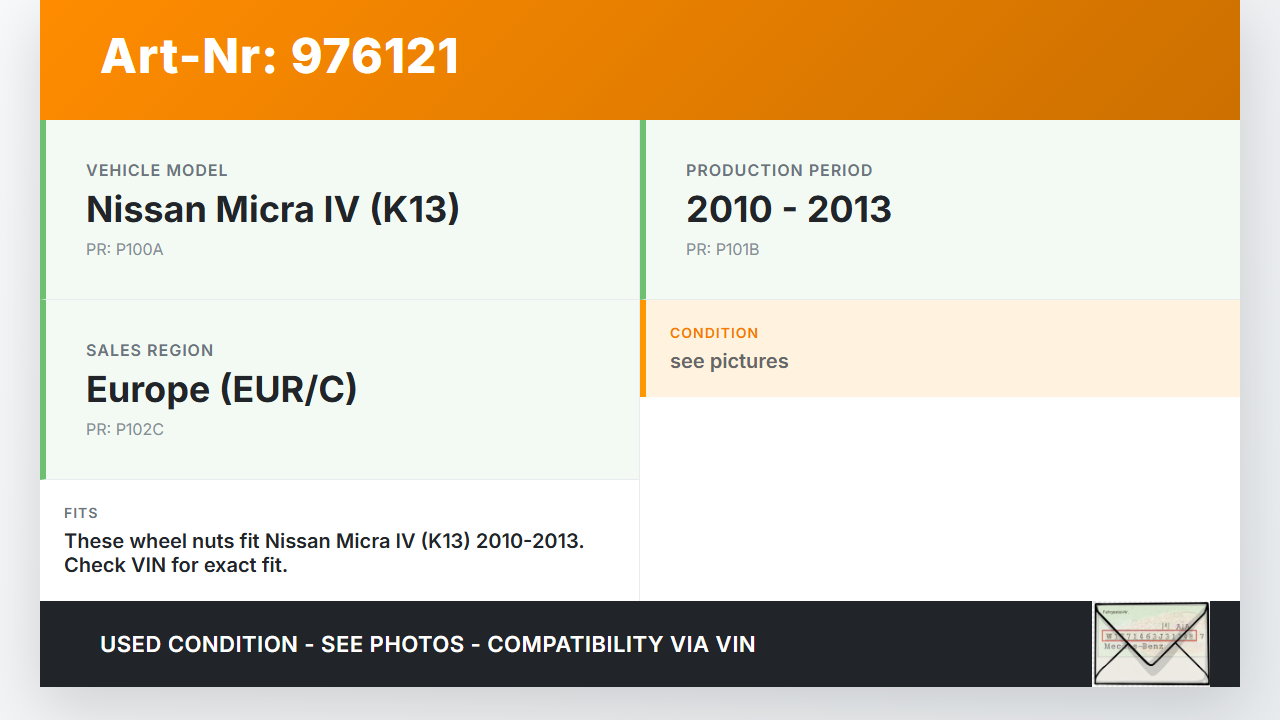This screenshot has height=720, width=1280.
Task: Click the PR: P100A code
Action: [x=125, y=250]
